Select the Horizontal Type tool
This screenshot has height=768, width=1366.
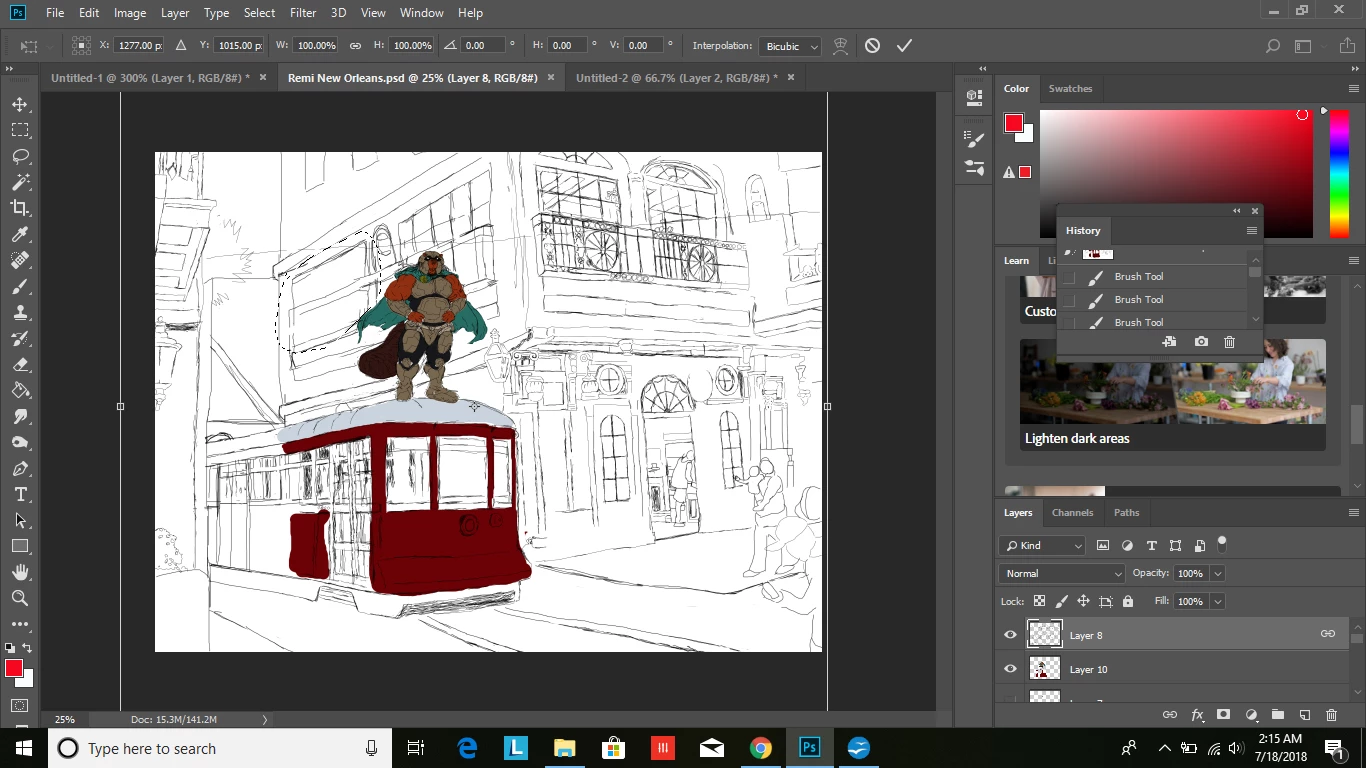[x=20, y=495]
